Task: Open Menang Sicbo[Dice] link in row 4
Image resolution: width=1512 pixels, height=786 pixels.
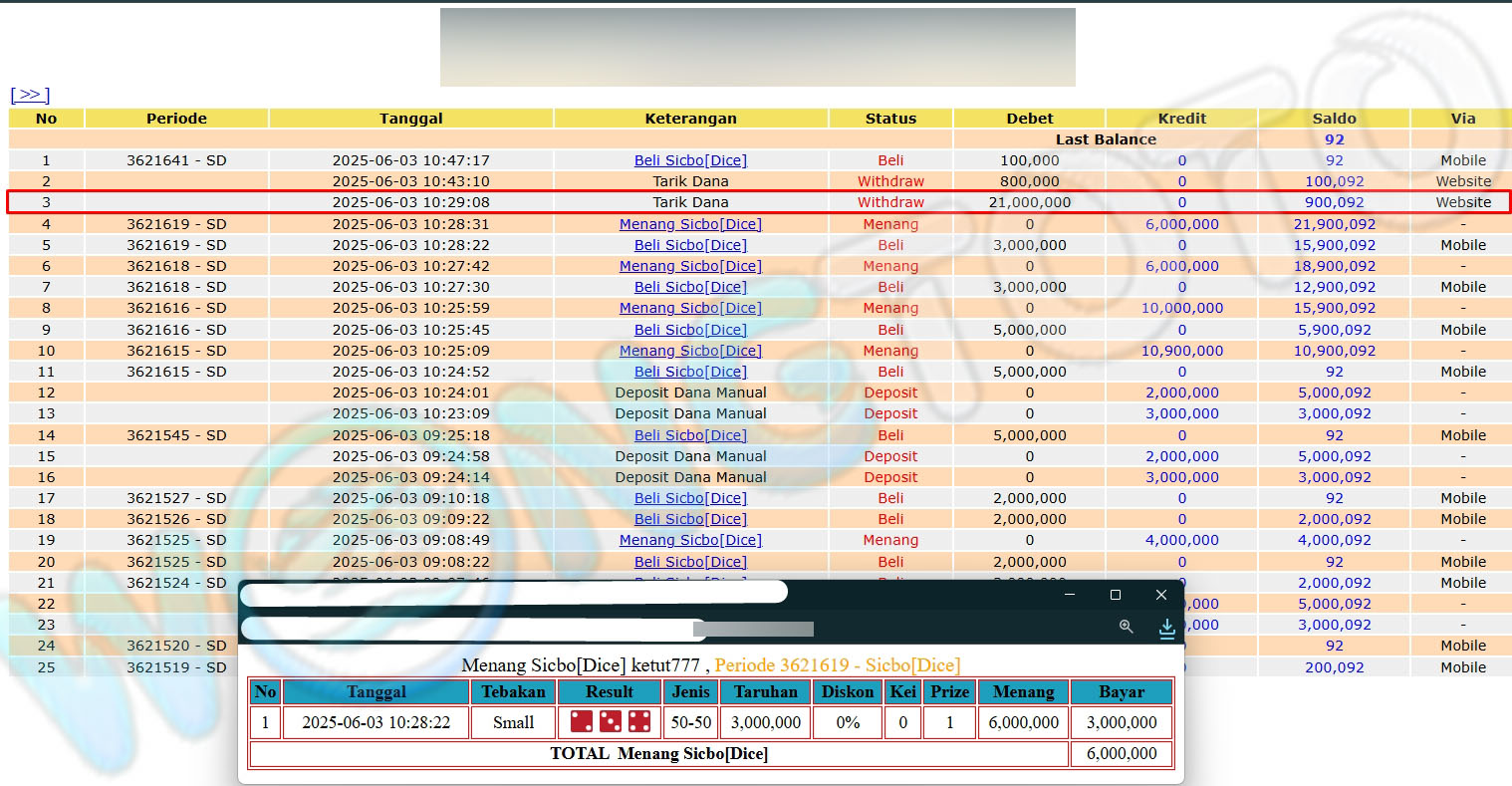Action: [x=690, y=224]
